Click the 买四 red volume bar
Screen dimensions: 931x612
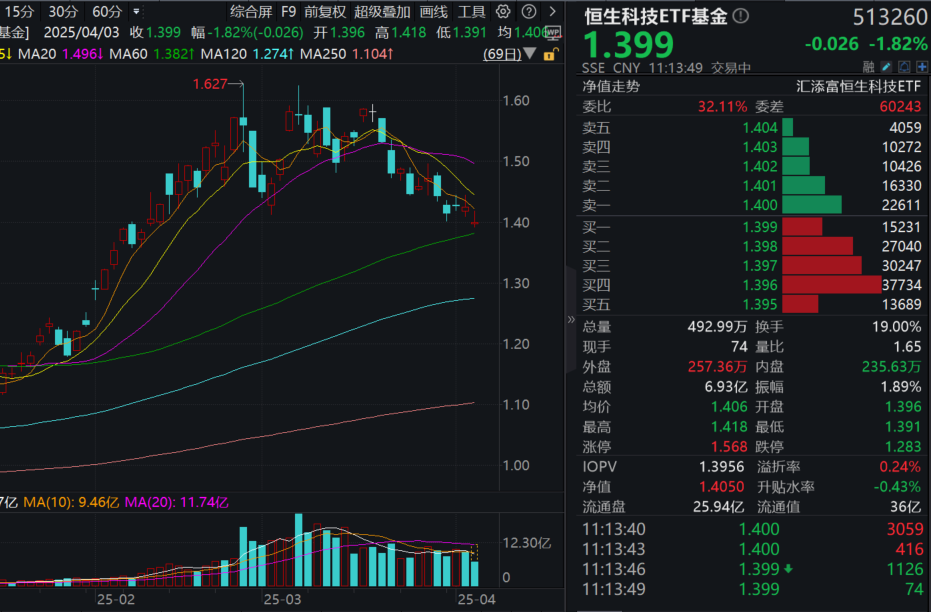pyautogui.click(x=832, y=285)
